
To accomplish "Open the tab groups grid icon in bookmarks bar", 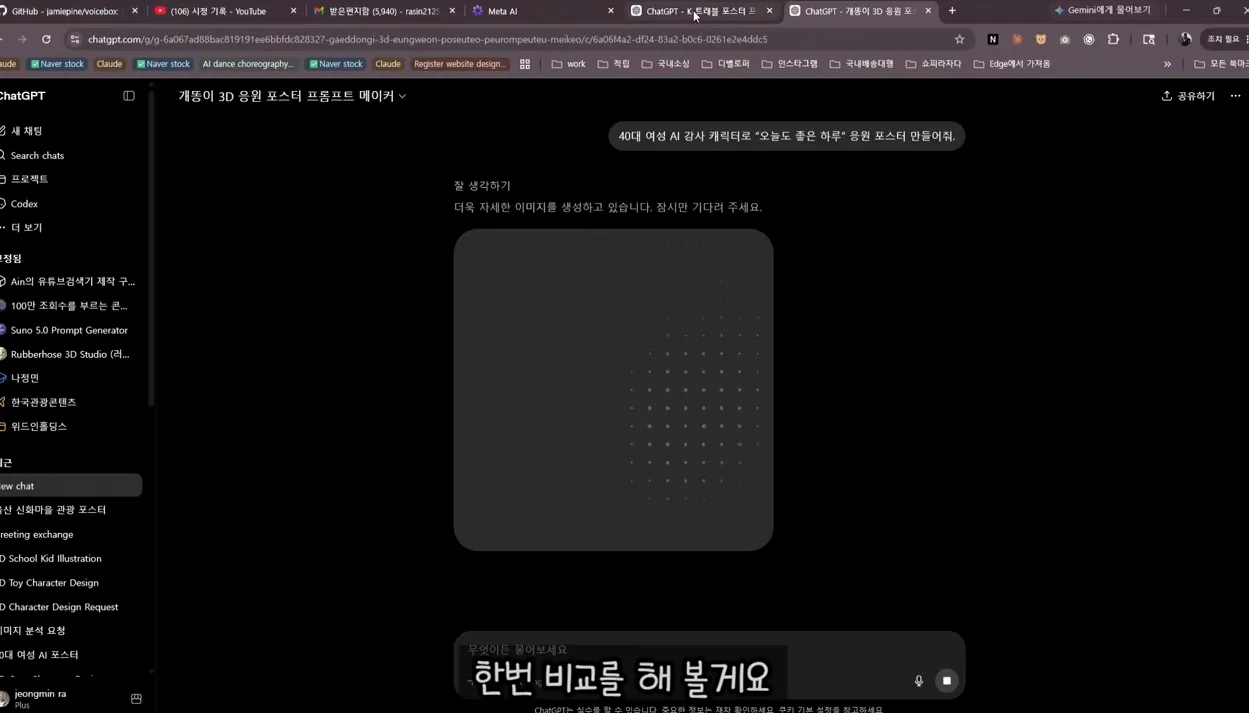I will [x=525, y=64].
